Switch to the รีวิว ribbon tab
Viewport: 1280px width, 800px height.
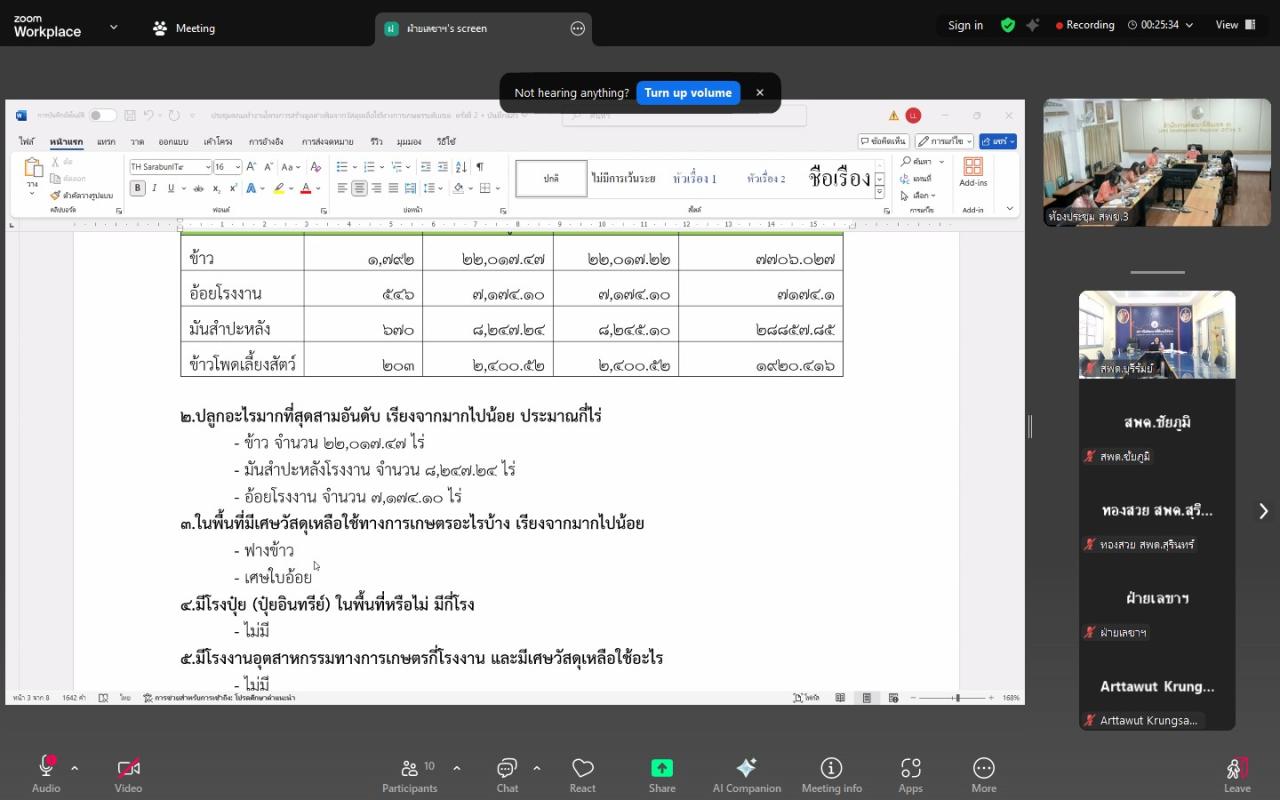[377, 141]
